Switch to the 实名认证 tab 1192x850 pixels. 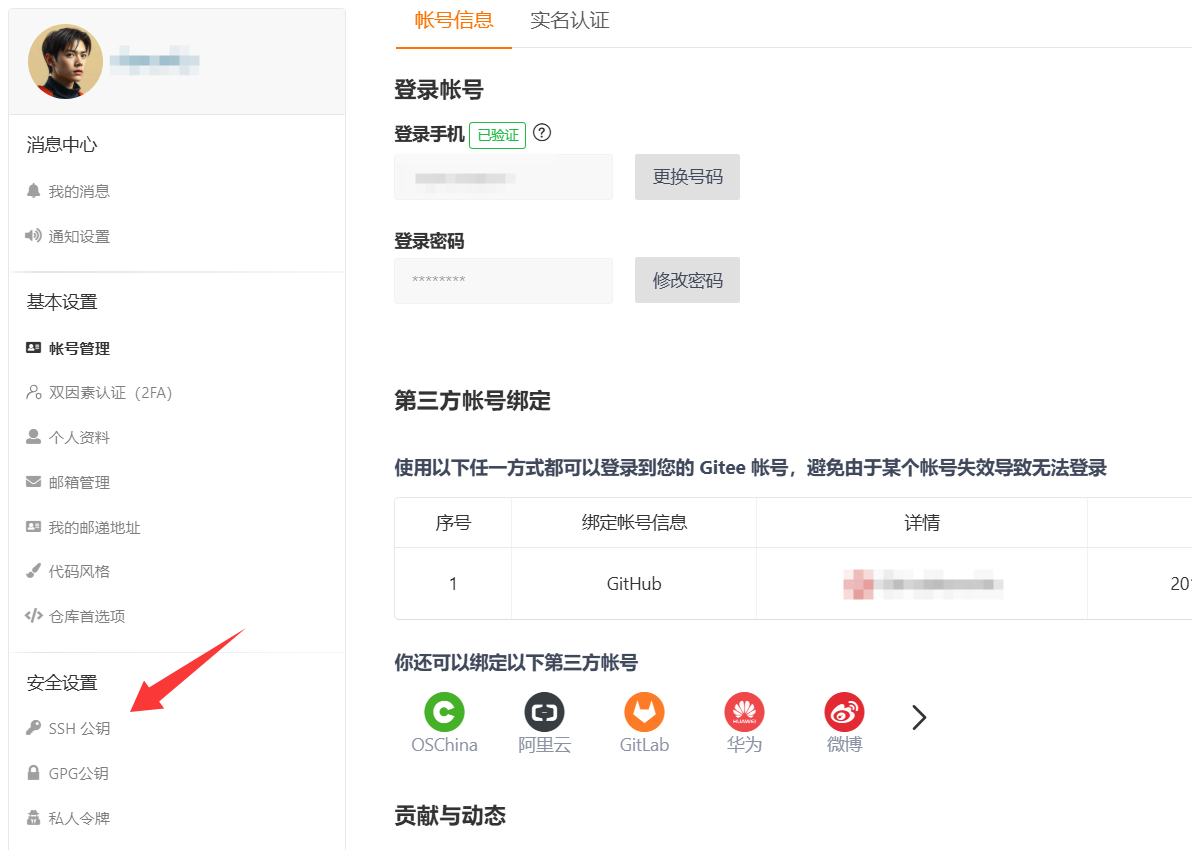(569, 21)
